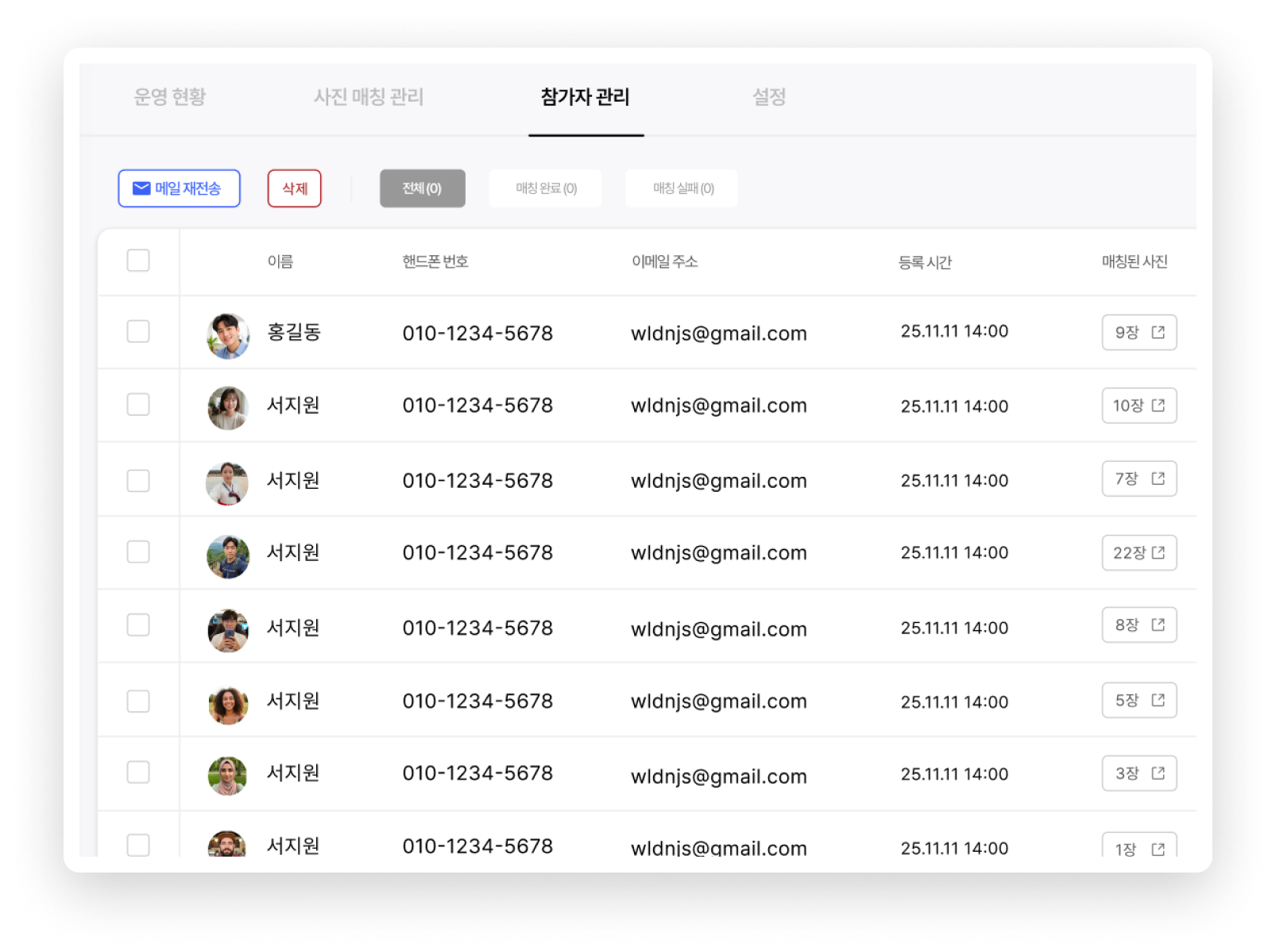This screenshot has height=952, width=1276.
Task: Open external link icon in 22장 button
Action: pos(1158,552)
